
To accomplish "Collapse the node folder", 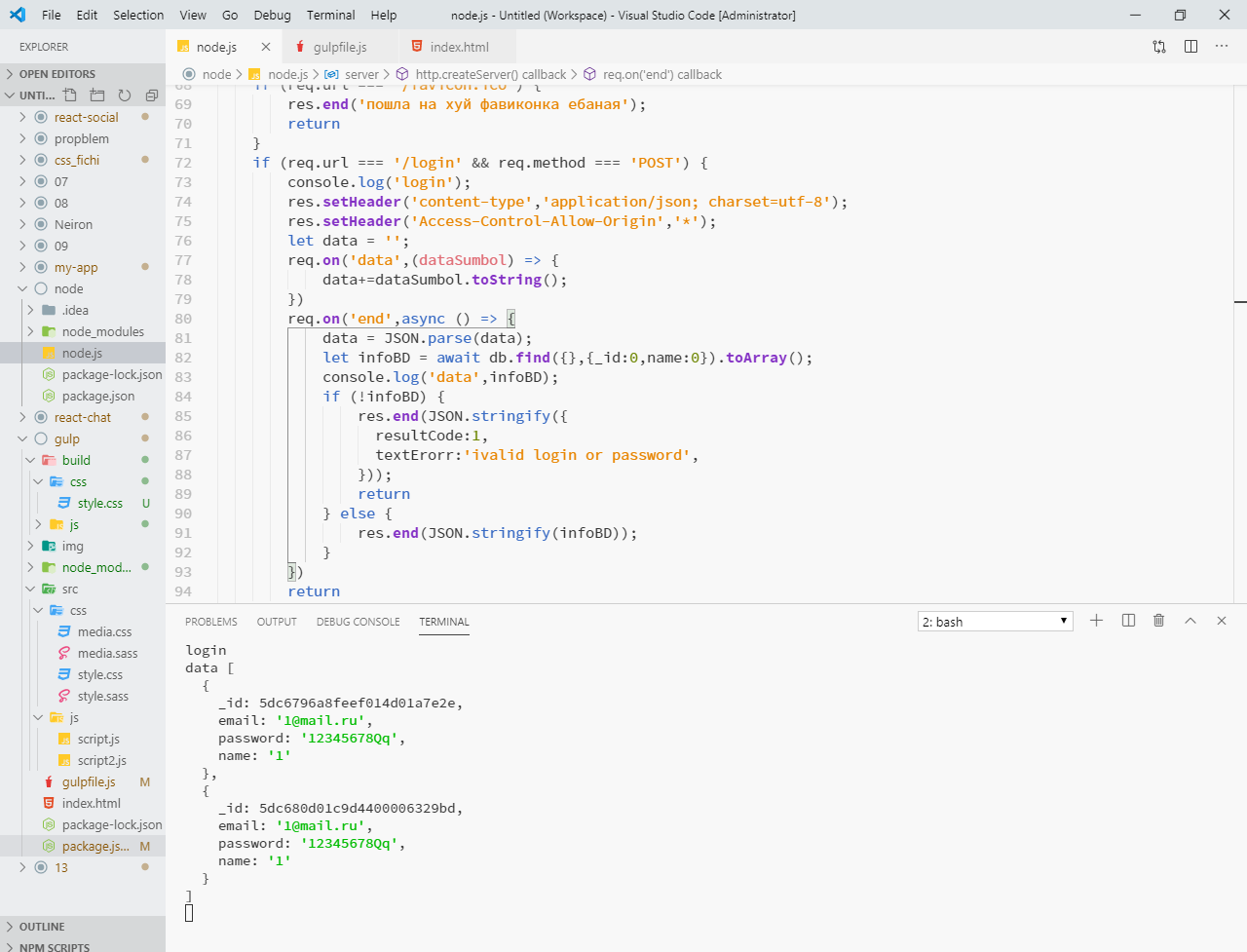I will tap(23, 288).
